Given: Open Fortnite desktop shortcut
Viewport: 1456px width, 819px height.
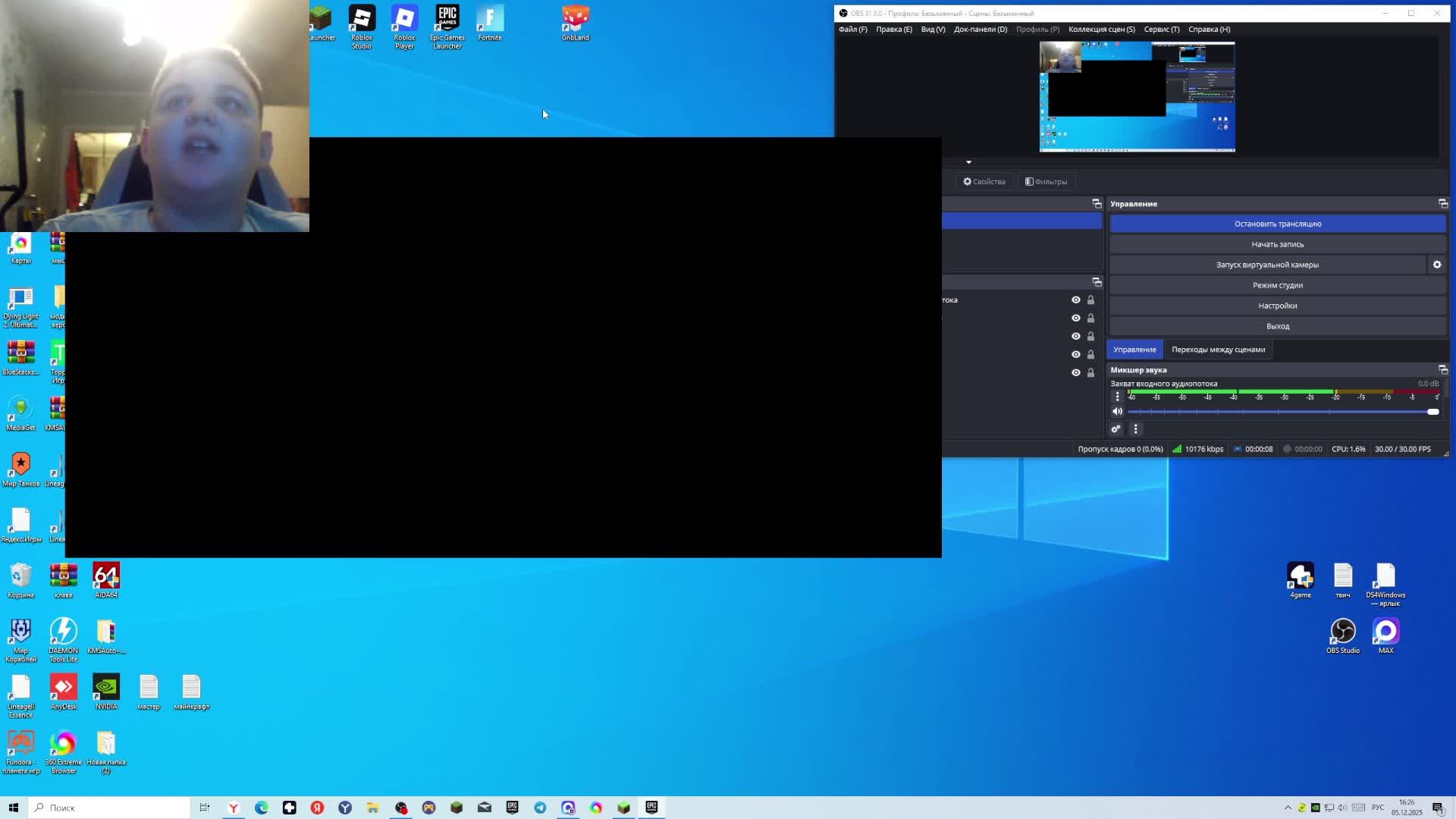Looking at the screenshot, I should pos(490,19).
